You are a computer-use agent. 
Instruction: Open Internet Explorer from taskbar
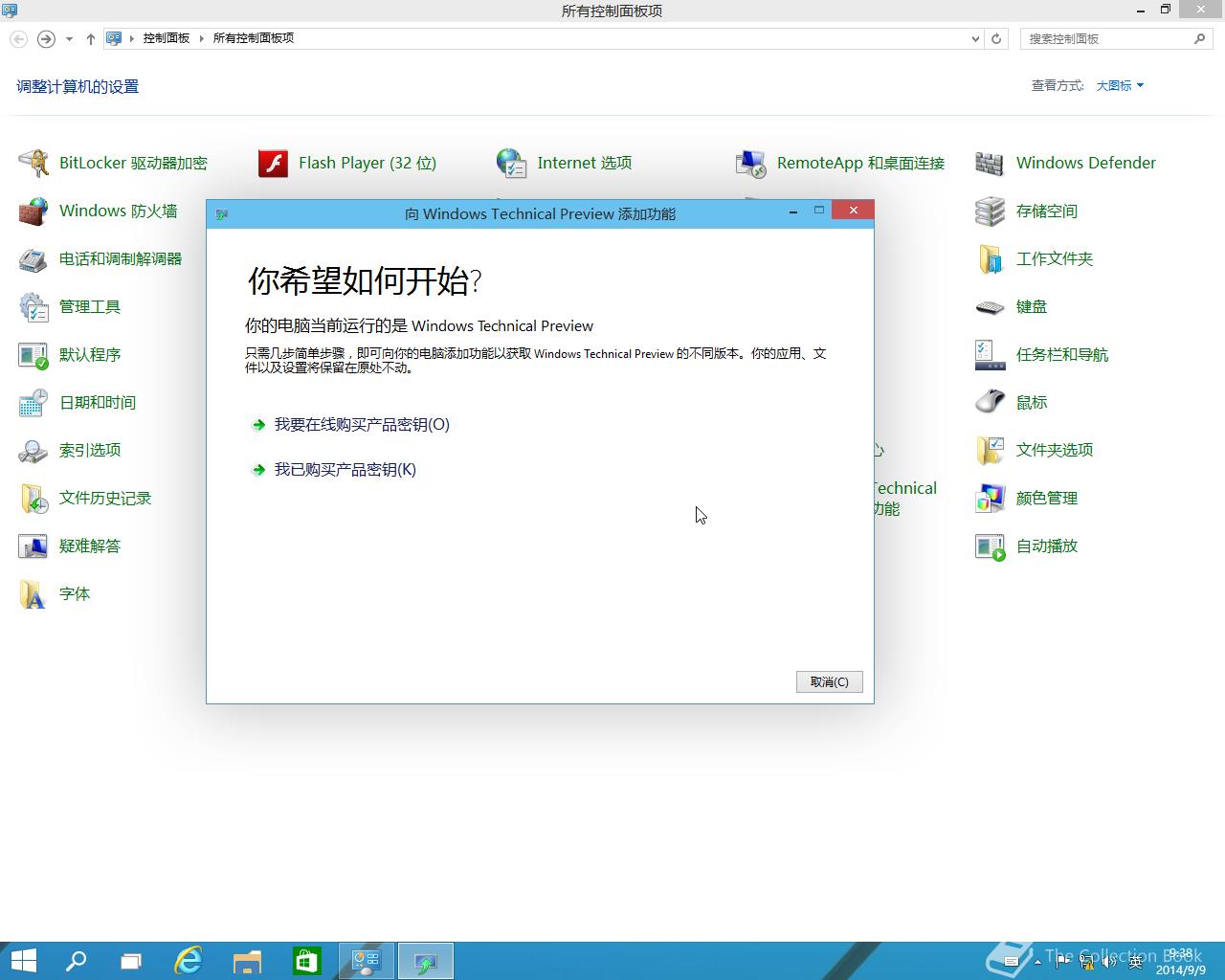tap(189, 961)
